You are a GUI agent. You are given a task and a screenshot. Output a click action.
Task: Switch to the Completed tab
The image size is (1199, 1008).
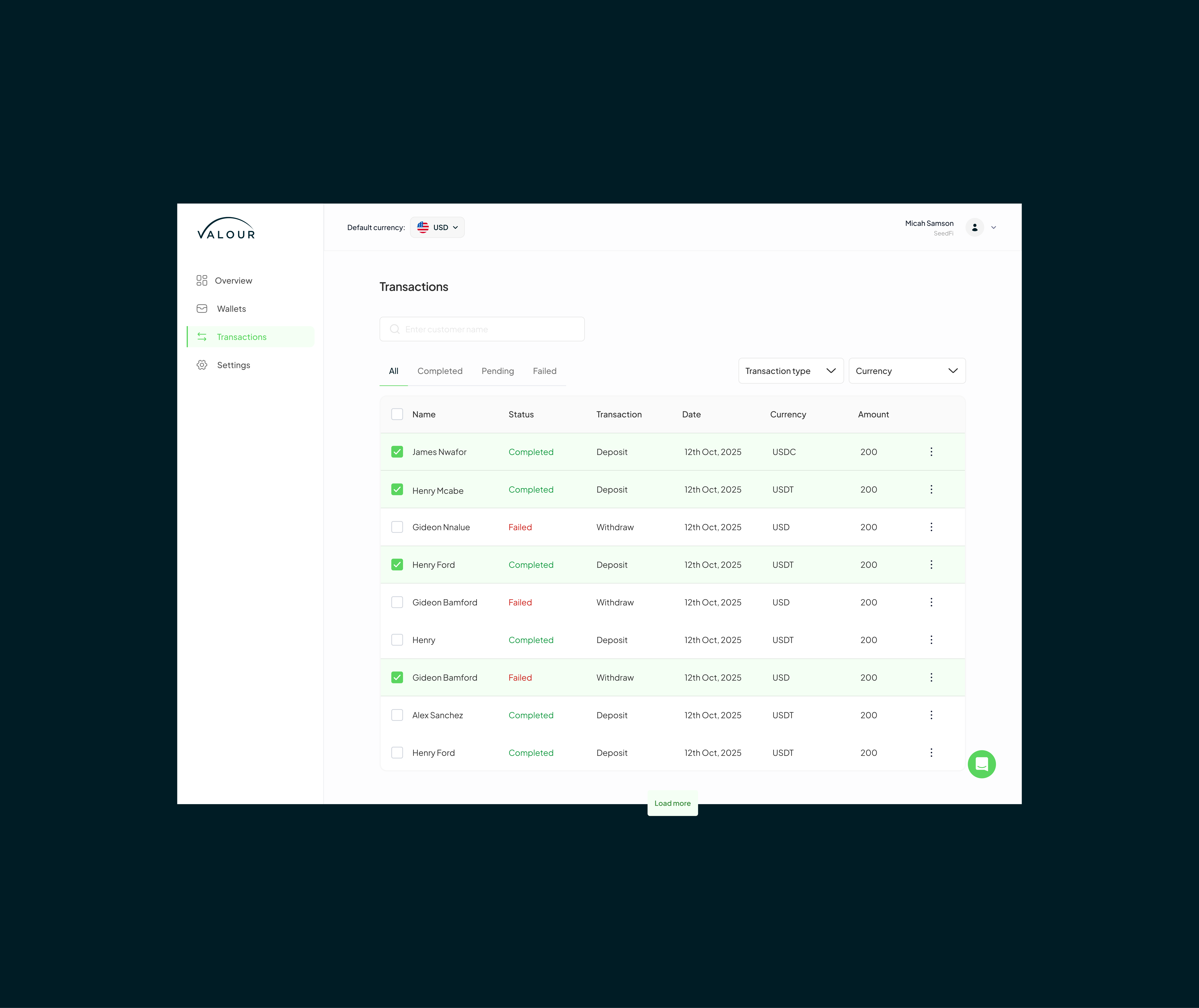coord(439,371)
